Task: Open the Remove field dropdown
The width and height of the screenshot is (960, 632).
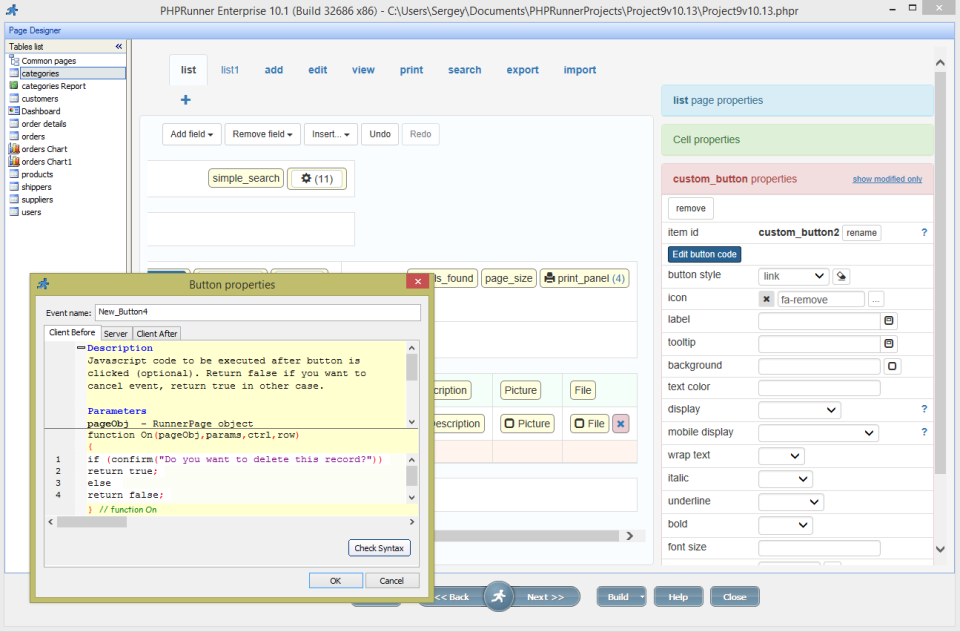Action: coord(262,134)
